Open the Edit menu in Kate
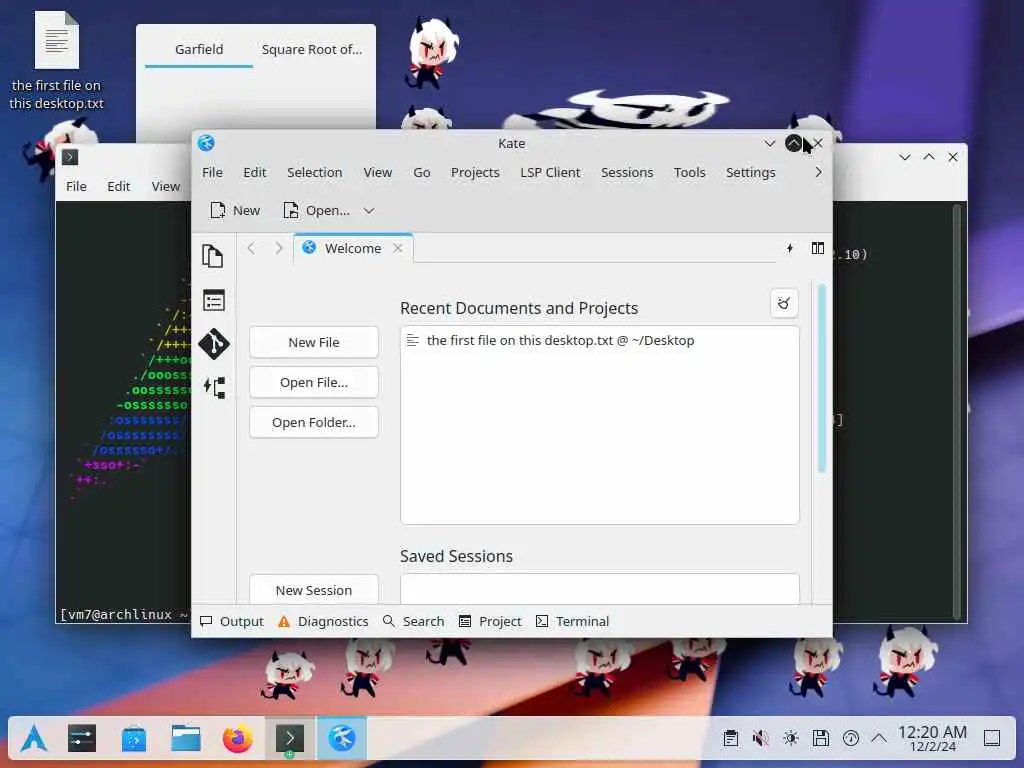The width and height of the screenshot is (1024, 768). click(x=255, y=172)
